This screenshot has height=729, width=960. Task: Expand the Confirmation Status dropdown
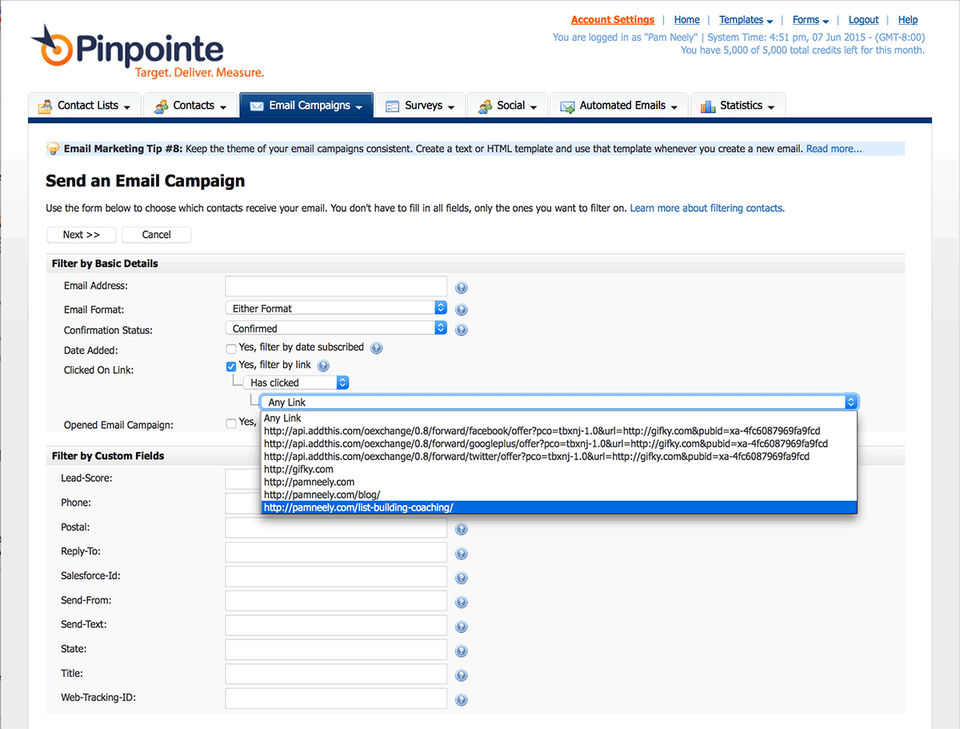336,328
